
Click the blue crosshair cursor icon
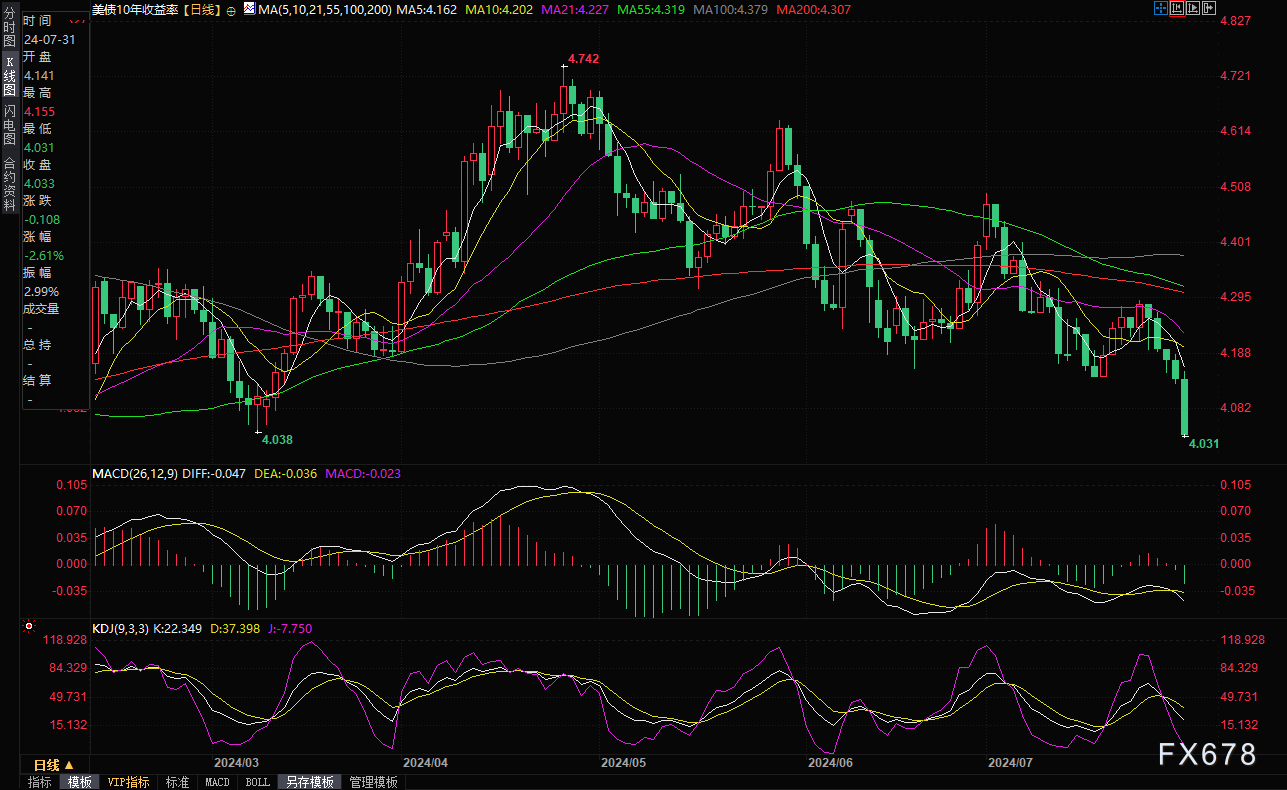(x=1160, y=9)
